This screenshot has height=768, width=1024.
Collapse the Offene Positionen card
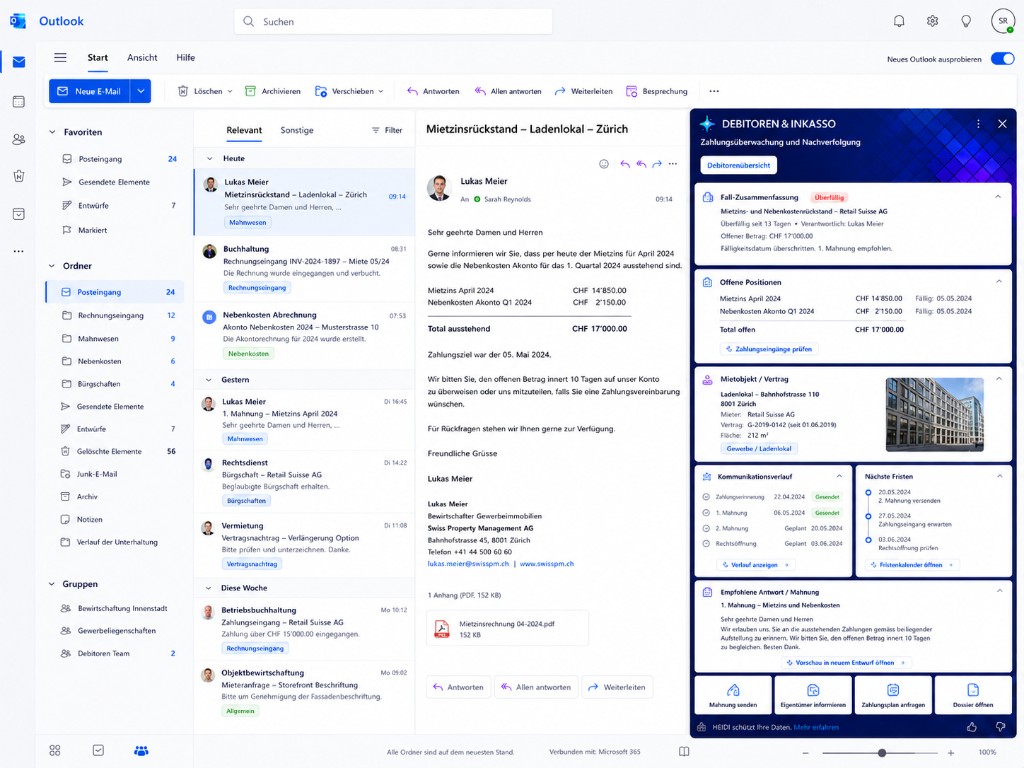point(999,281)
